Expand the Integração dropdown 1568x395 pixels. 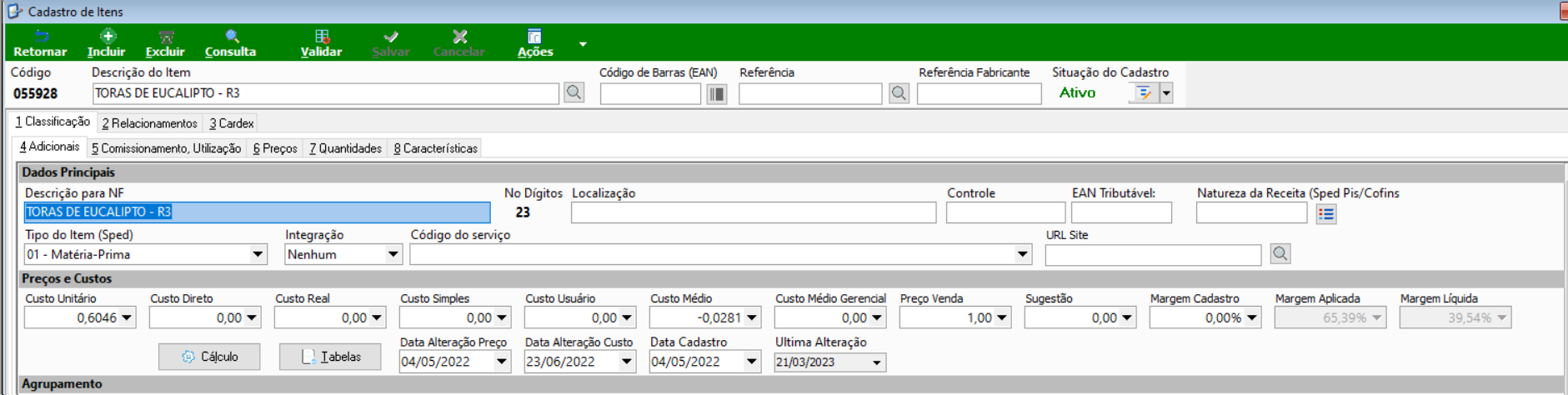pyautogui.click(x=393, y=254)
